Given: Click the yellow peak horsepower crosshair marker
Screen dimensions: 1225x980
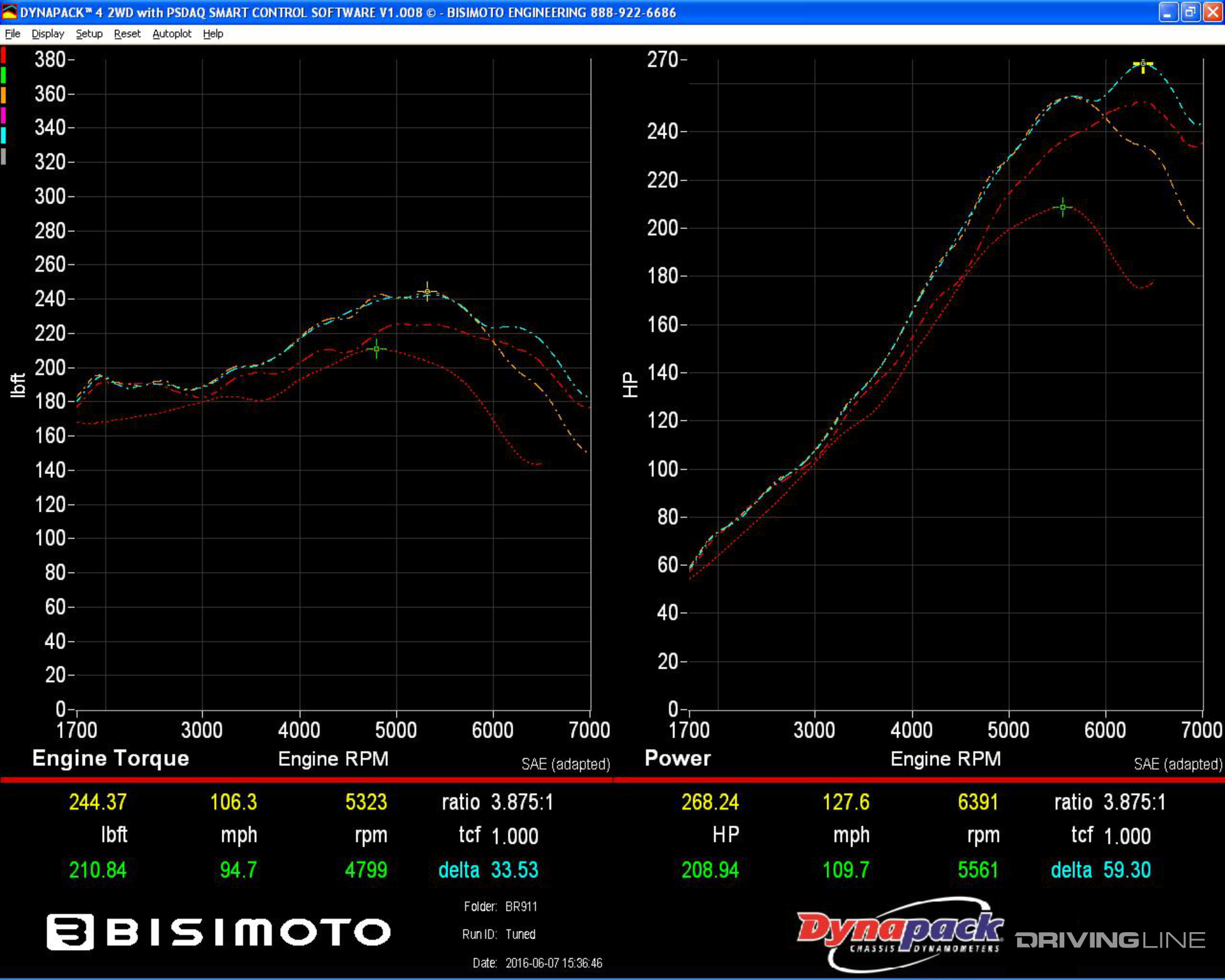Looking at the screenshot, I should 1143,64.
